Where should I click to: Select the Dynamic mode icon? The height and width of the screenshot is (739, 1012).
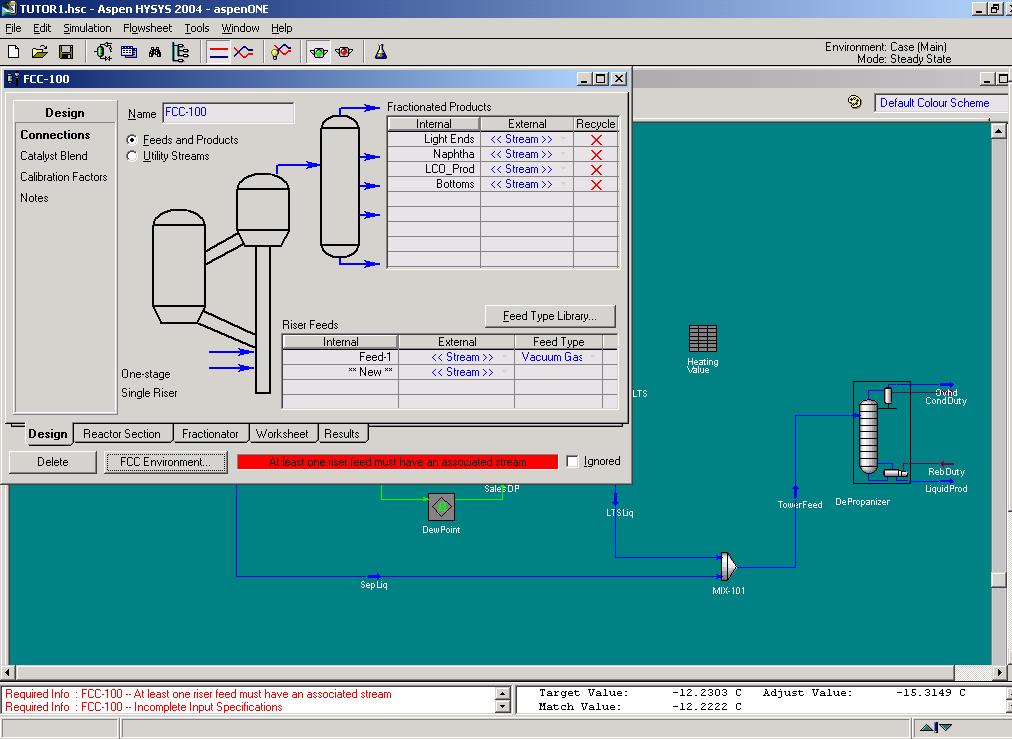pyautogui.click(x=243, y=52)
